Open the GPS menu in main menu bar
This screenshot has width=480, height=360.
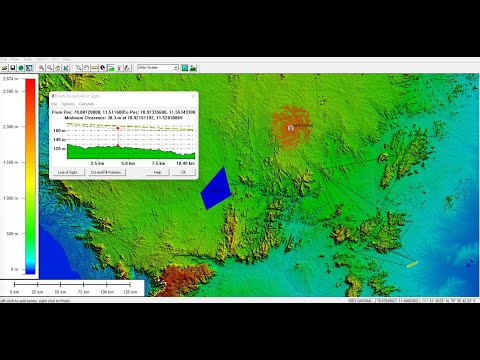click(55, 59)
